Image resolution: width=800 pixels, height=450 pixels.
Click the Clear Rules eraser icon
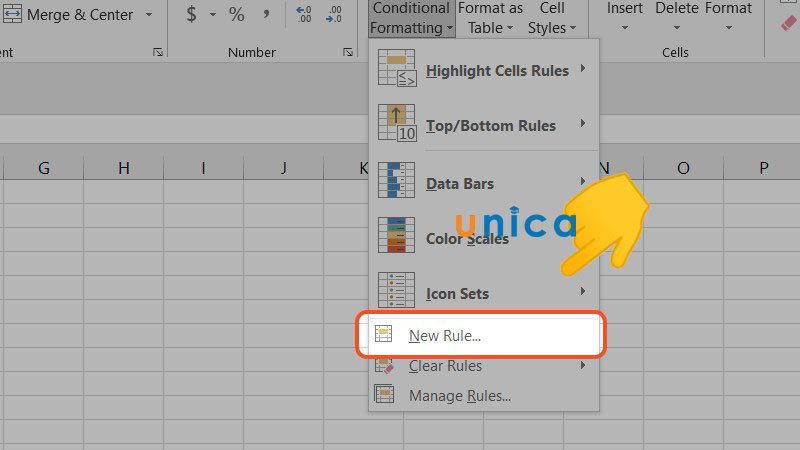pyautogui.click(x=384, y=365)
